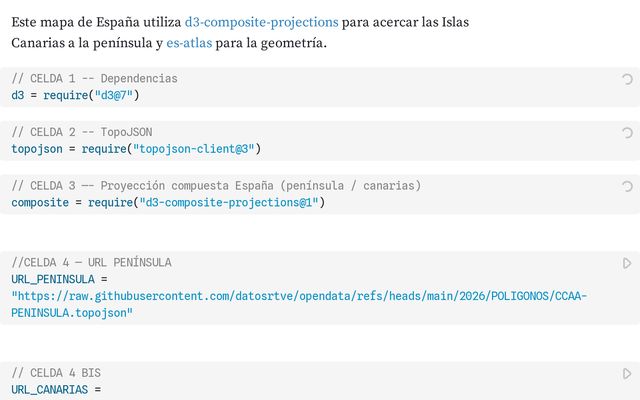Place cursor on URL_CANARIAS variable name

[x=48, y=389]
